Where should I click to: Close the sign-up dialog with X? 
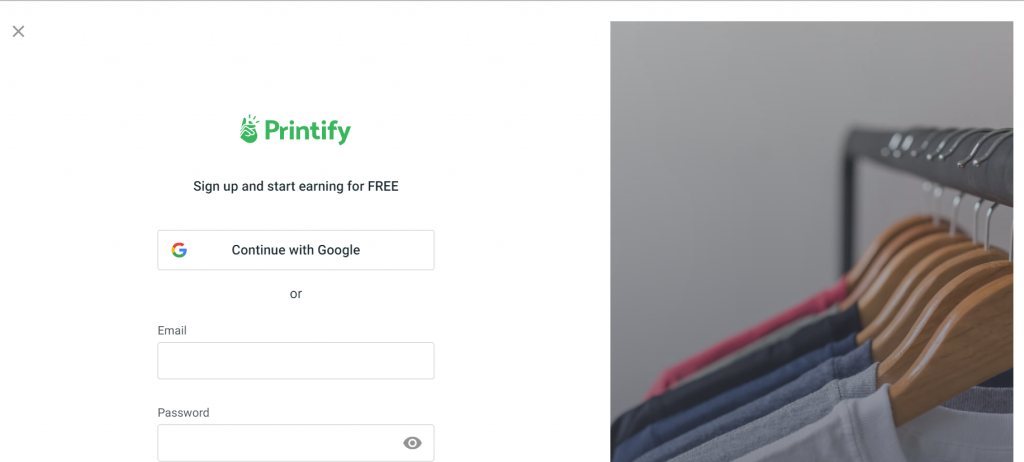pyautogui.click(x=18, y=31)
